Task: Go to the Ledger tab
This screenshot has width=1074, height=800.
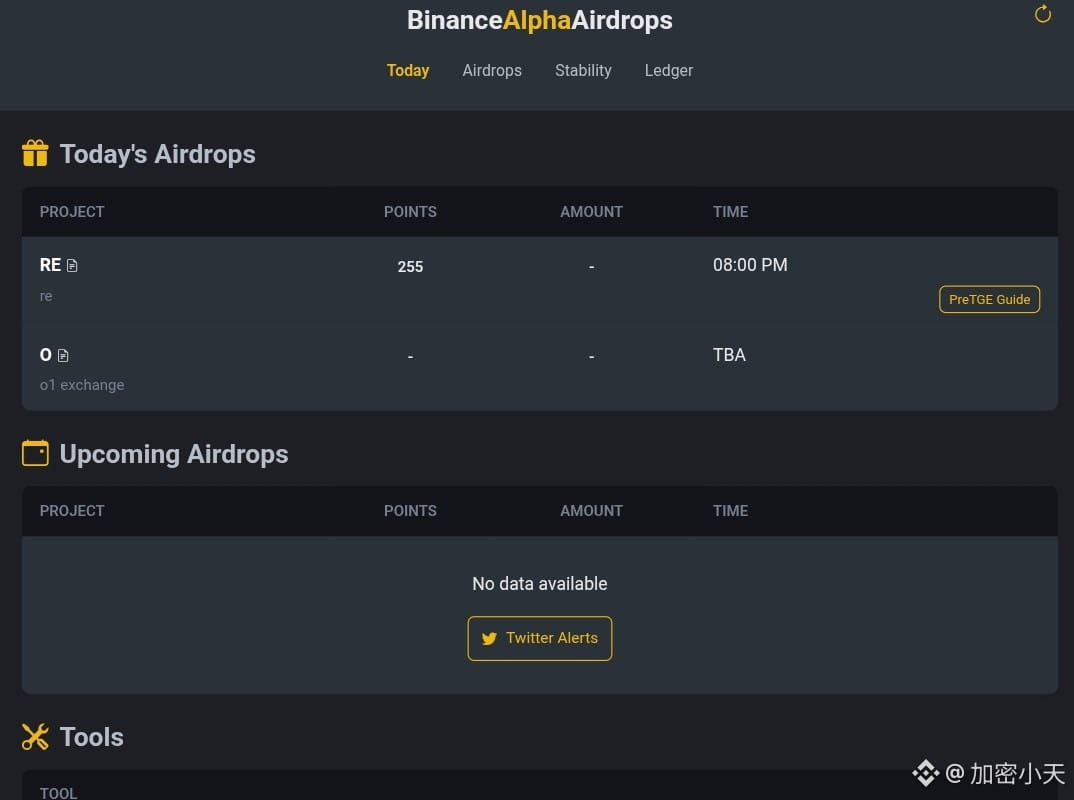Action: point(669,71)
